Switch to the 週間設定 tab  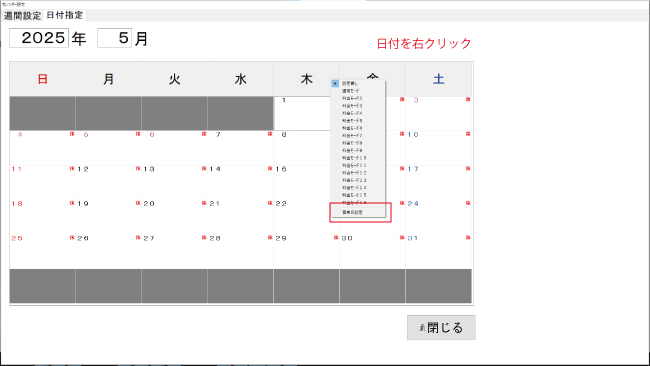click(22, 16)
